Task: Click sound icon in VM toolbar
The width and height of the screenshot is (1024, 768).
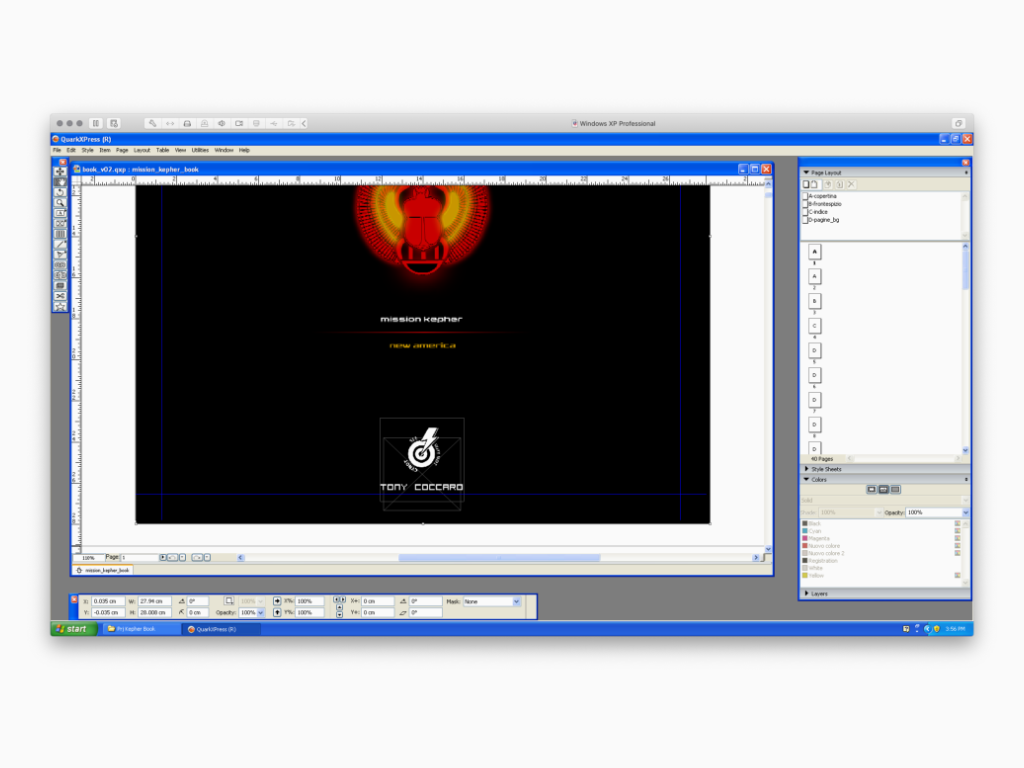Action: [x=222, y=123]
